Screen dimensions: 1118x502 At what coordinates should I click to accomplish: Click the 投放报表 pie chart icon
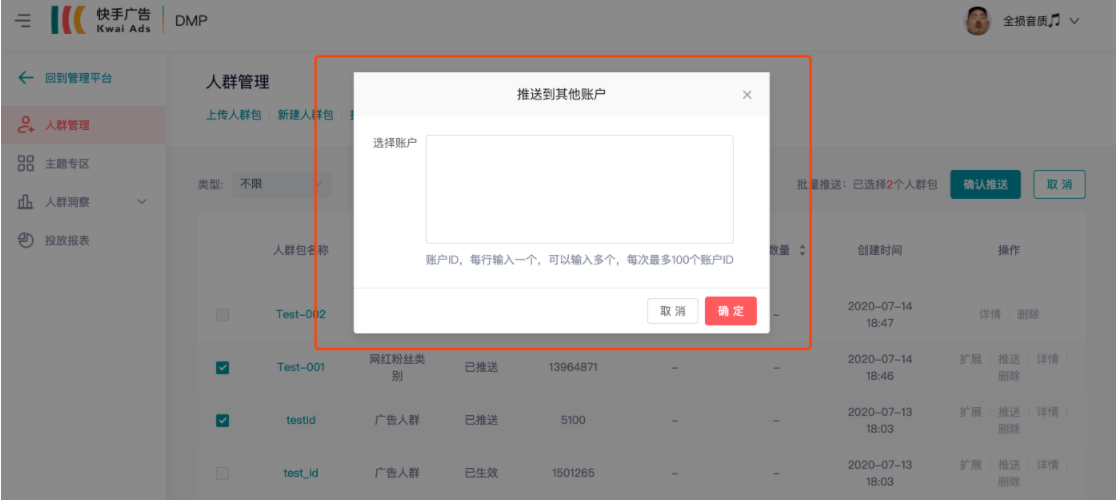point(26,240)
